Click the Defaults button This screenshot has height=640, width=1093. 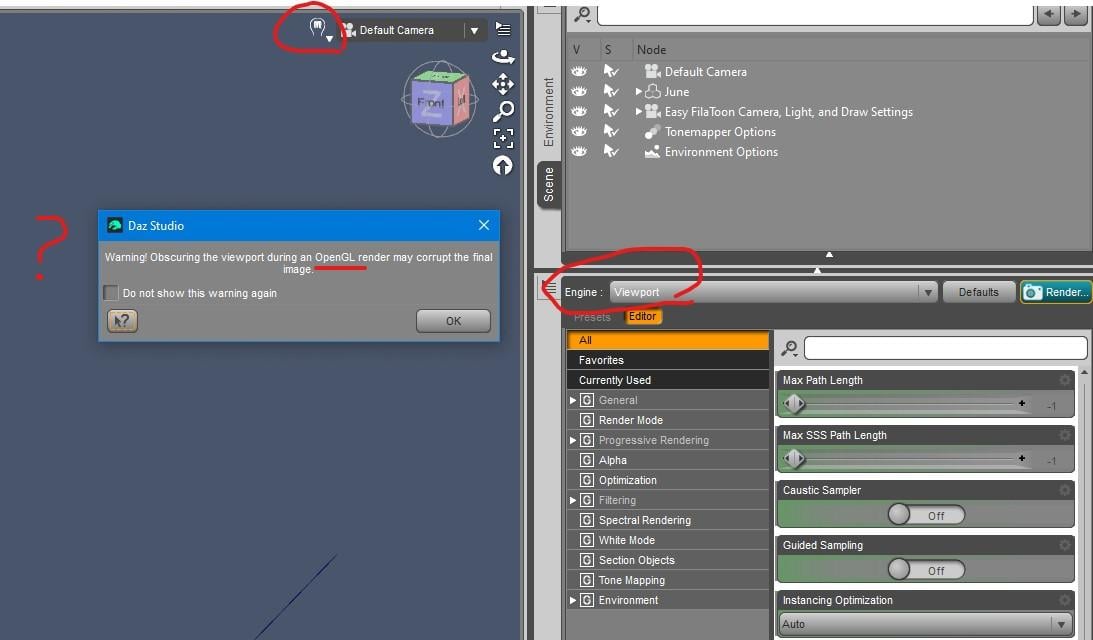[978, 292]
